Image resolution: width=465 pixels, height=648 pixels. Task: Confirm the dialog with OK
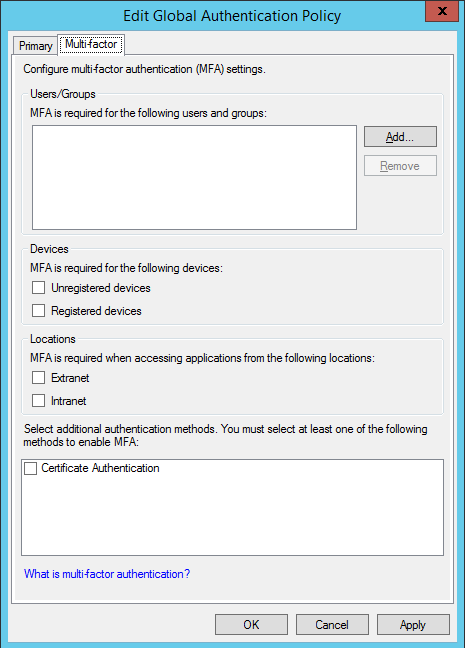[x=251, y=624]
